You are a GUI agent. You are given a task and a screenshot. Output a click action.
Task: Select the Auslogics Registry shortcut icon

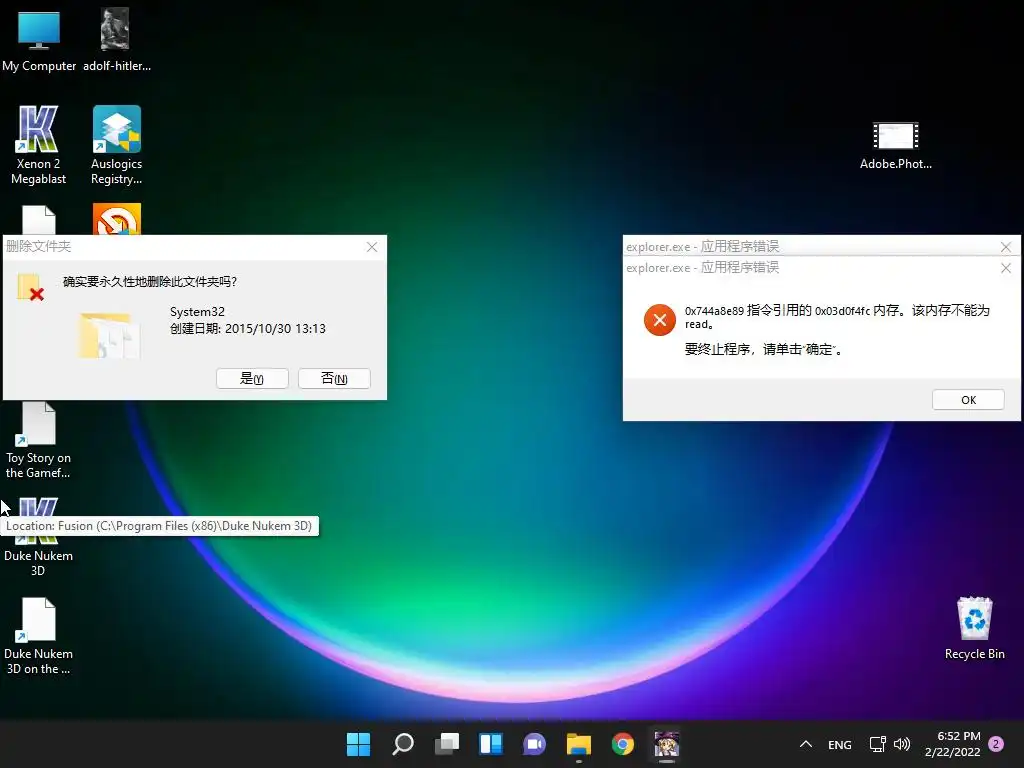click(x=116, y=145)
